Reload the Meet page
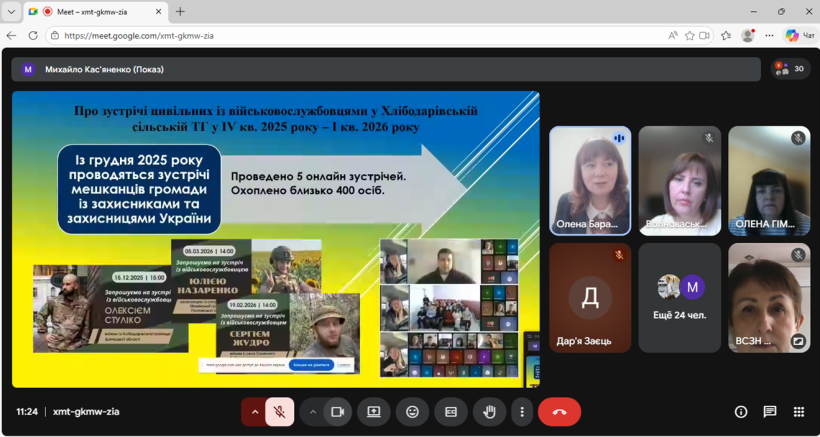Viewport: 820px width, 437px height. [33, 36]
